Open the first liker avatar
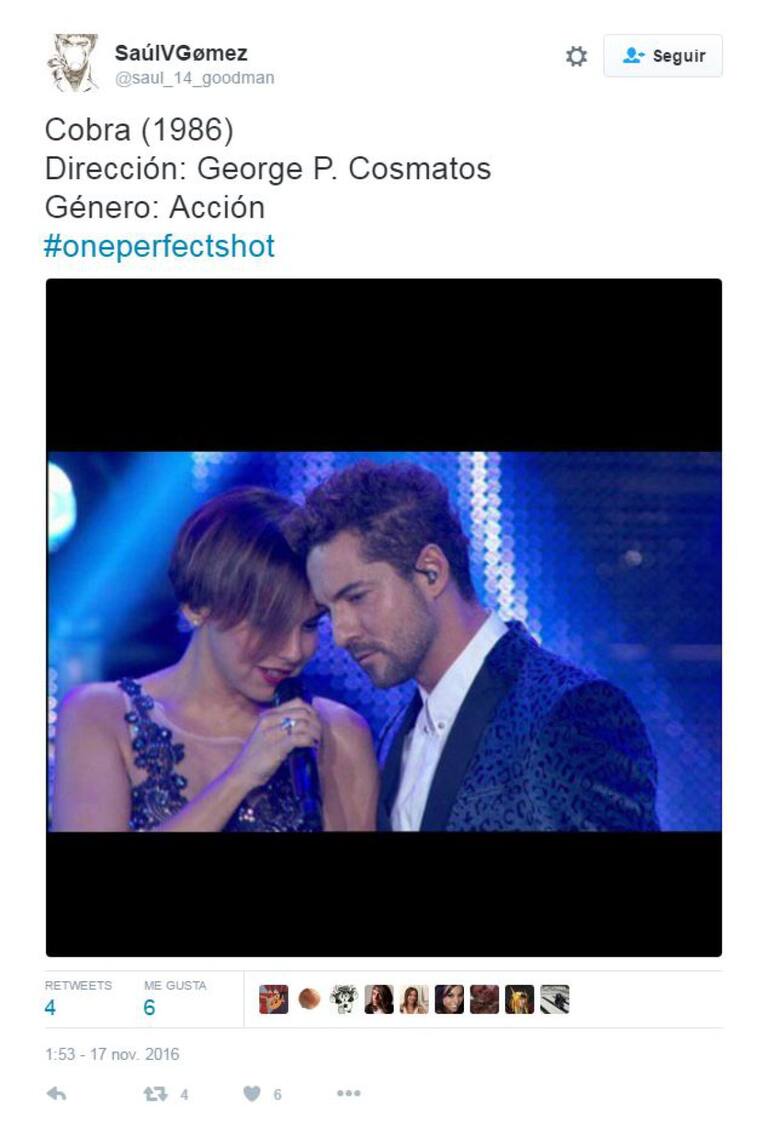The height and width of the screenshot is (1129, 768). coord(274,999)
